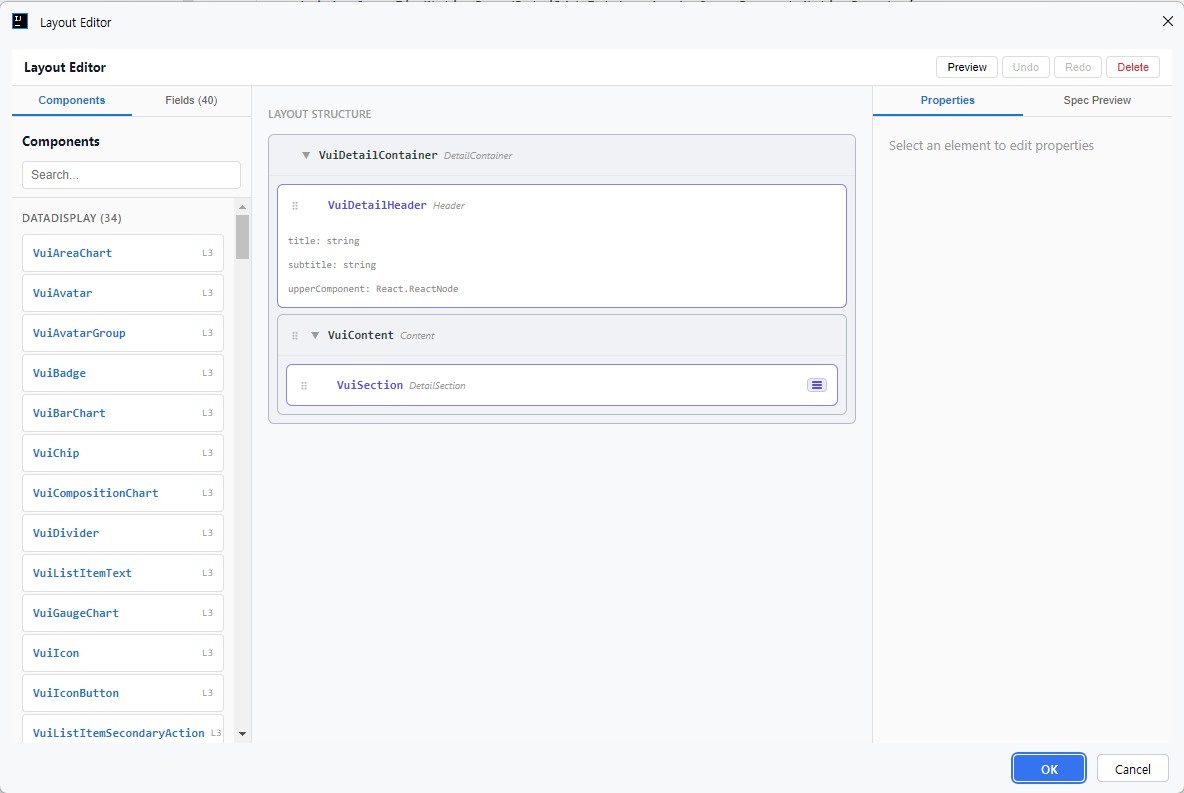Select the VuiCompositionChart component
Screen dimensions: 1184x793
(123, 493)
